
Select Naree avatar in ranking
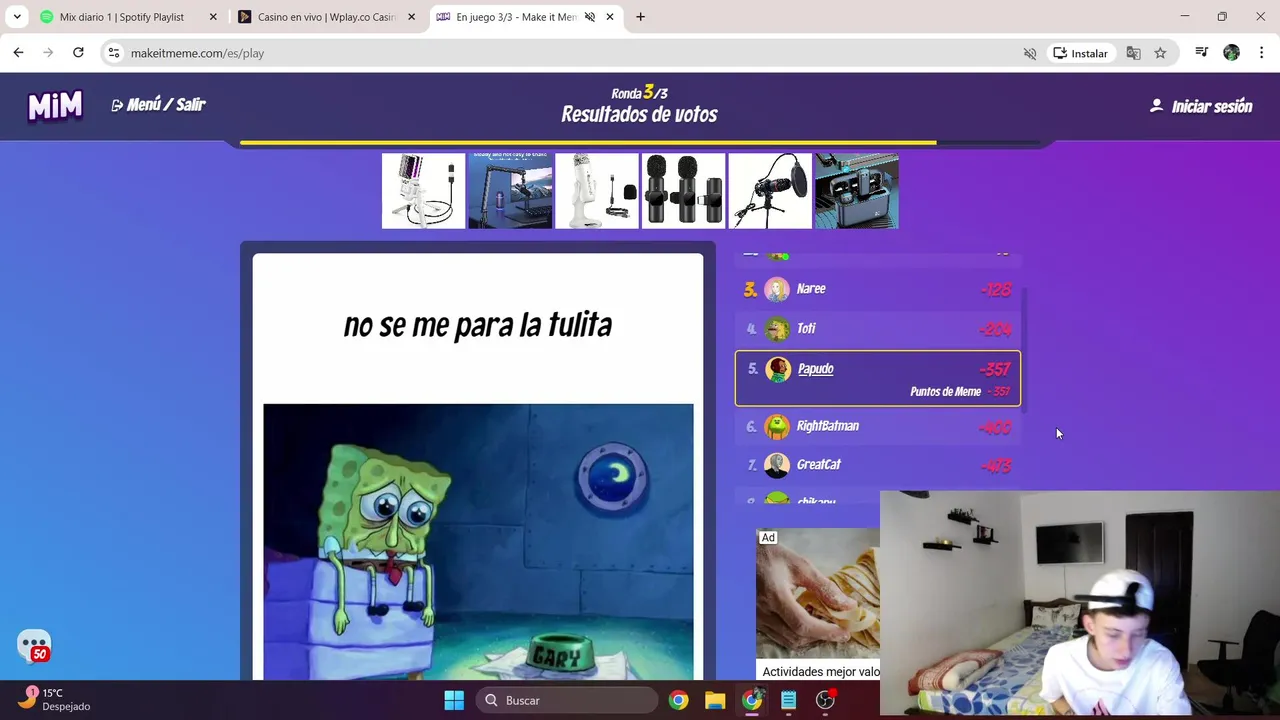click(777, 290)
